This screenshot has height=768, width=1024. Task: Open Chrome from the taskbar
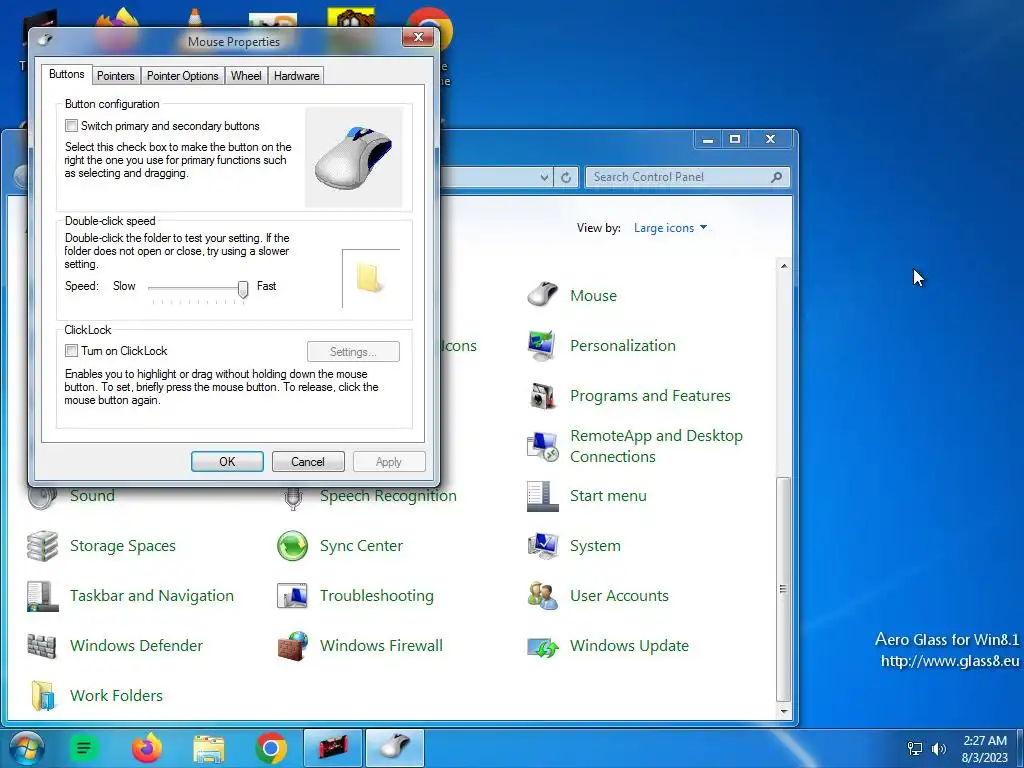[271, 748]
